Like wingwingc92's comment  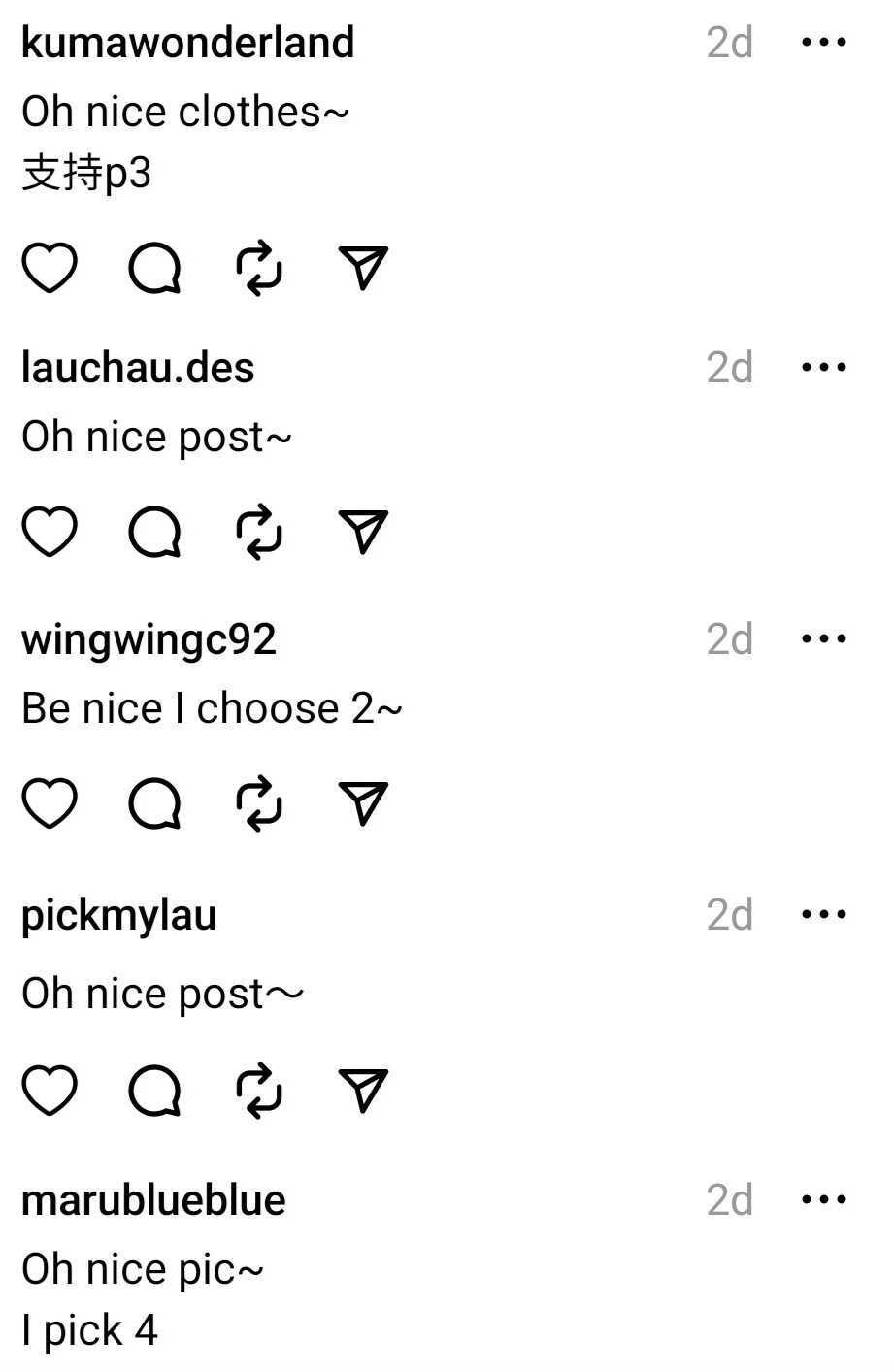coord(50,803)
